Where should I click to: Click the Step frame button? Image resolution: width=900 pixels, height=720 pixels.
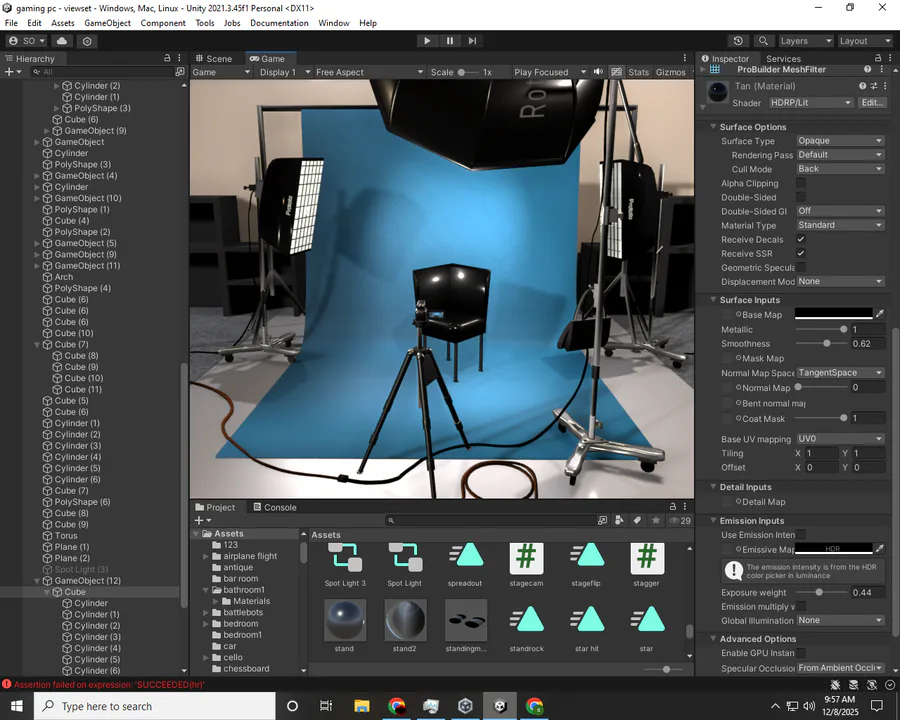(x=472, y=41)
